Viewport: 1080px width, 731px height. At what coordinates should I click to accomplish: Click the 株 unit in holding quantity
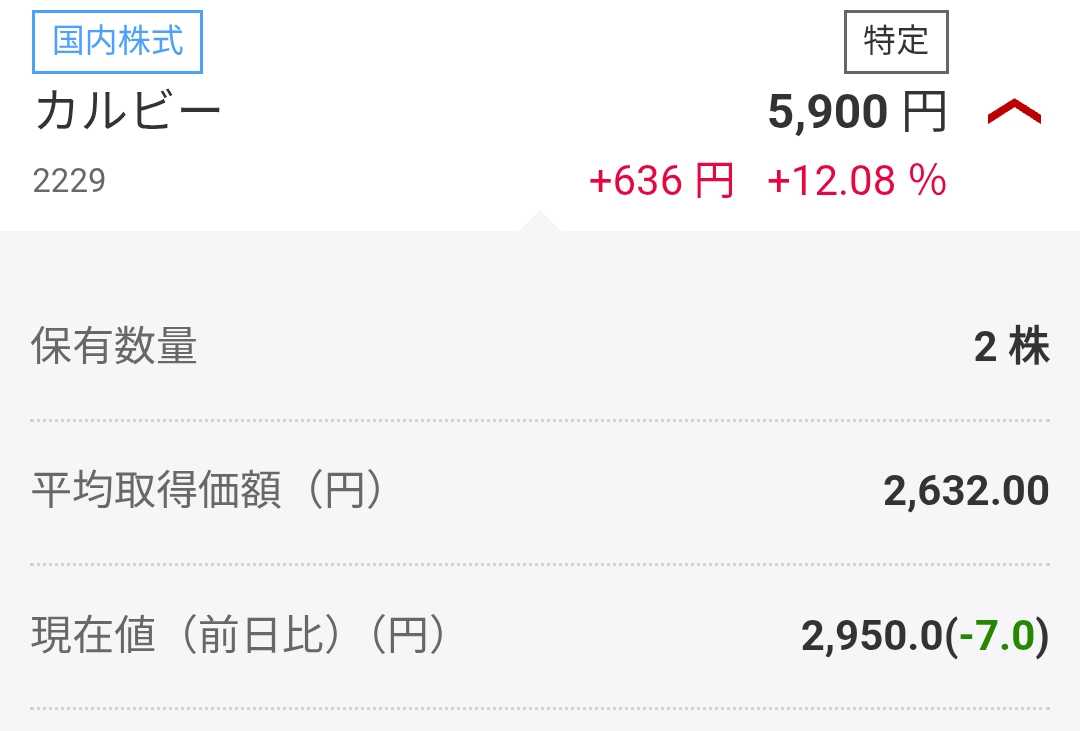[1029, 346]
